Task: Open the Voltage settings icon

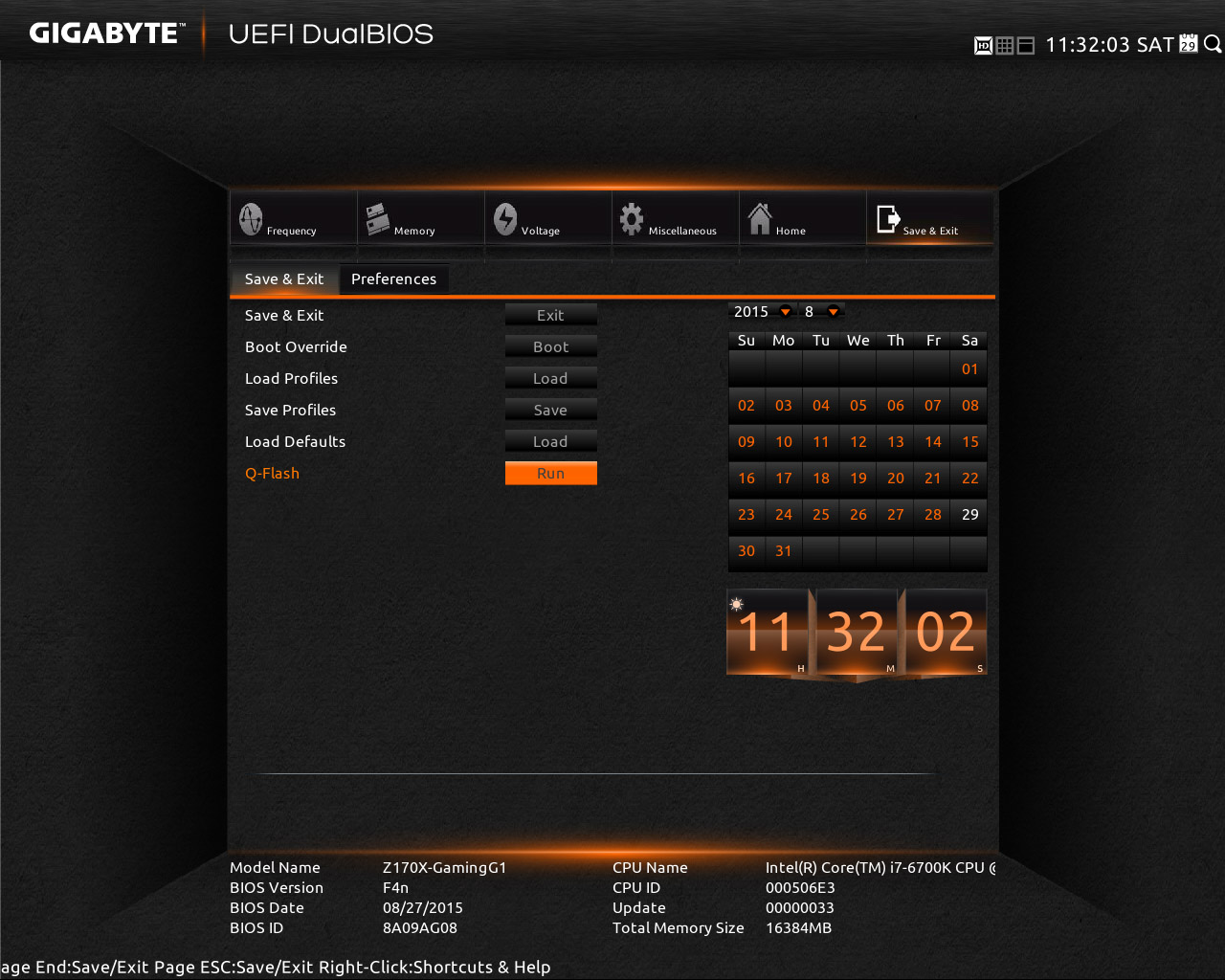Action: pos(505,219)
